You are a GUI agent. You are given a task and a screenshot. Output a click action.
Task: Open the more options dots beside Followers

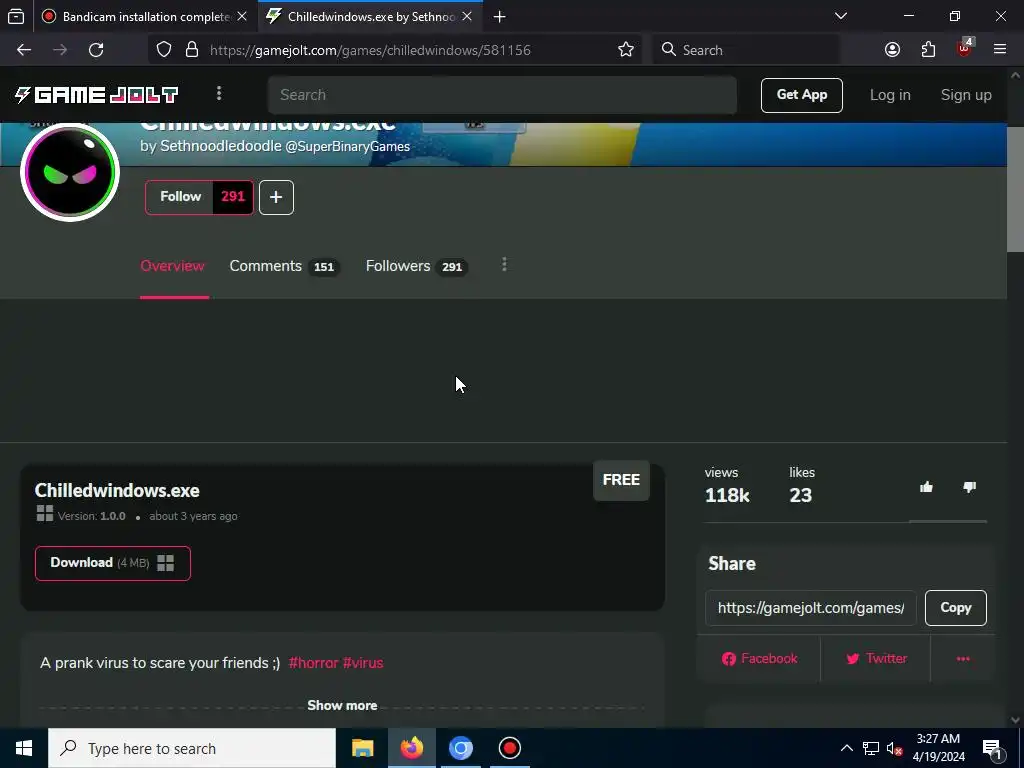(x=504, y=264)
